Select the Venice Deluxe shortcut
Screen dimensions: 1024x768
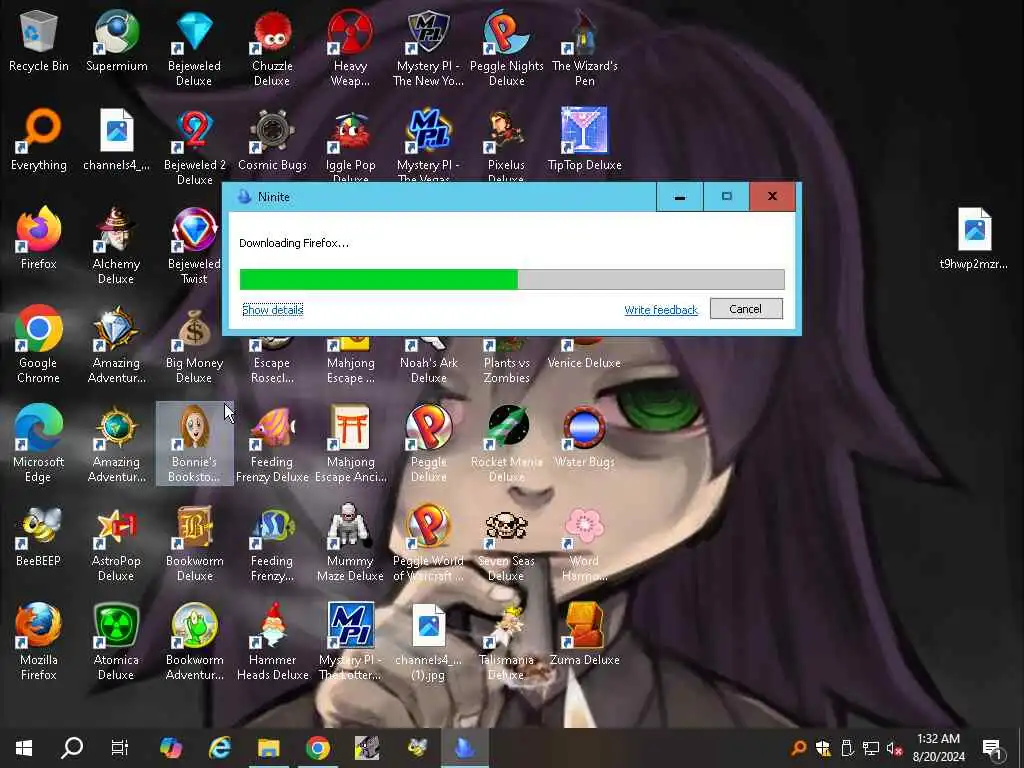tap(584, 355)
